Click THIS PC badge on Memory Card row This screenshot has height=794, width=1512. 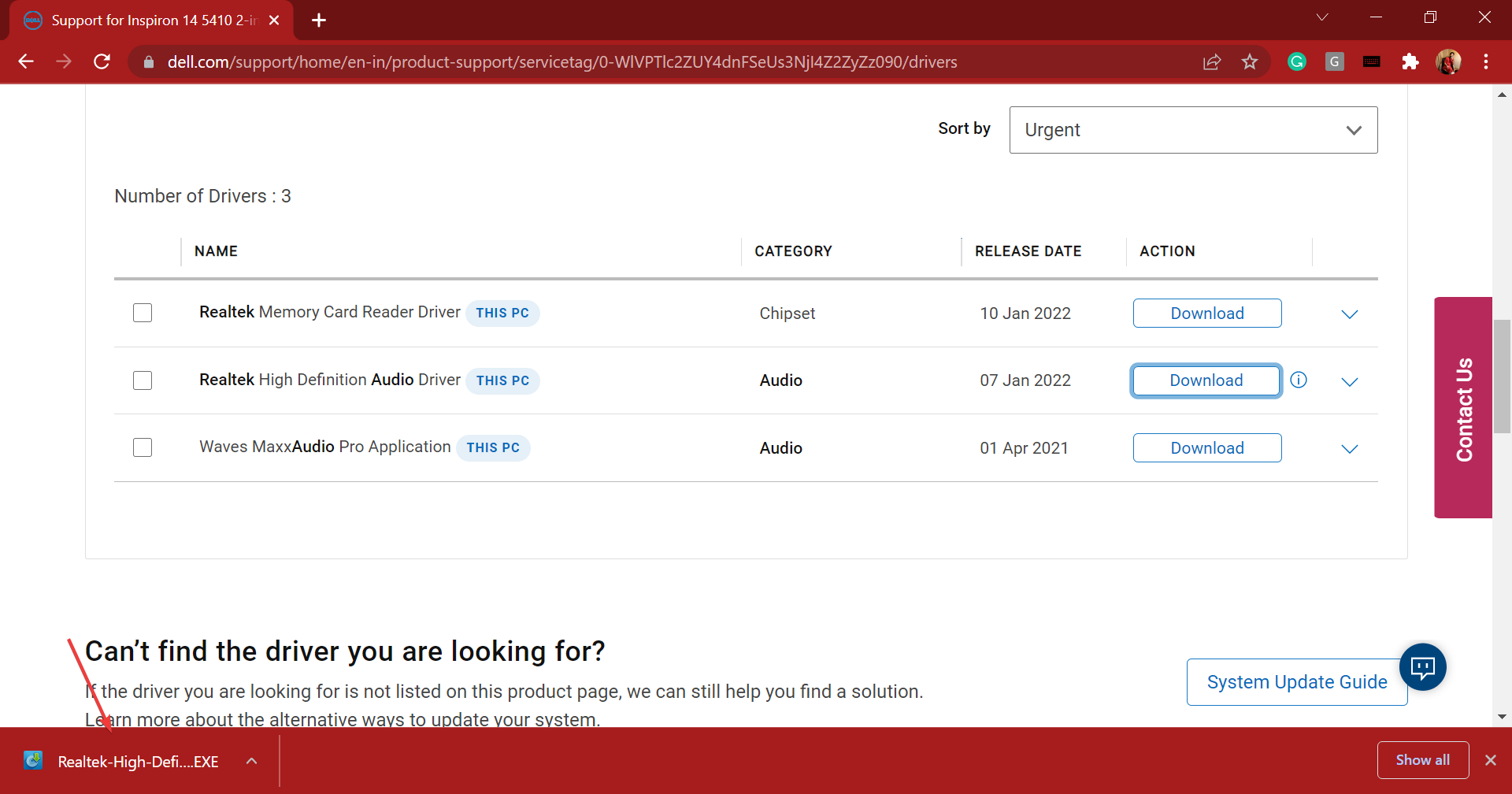502,314
